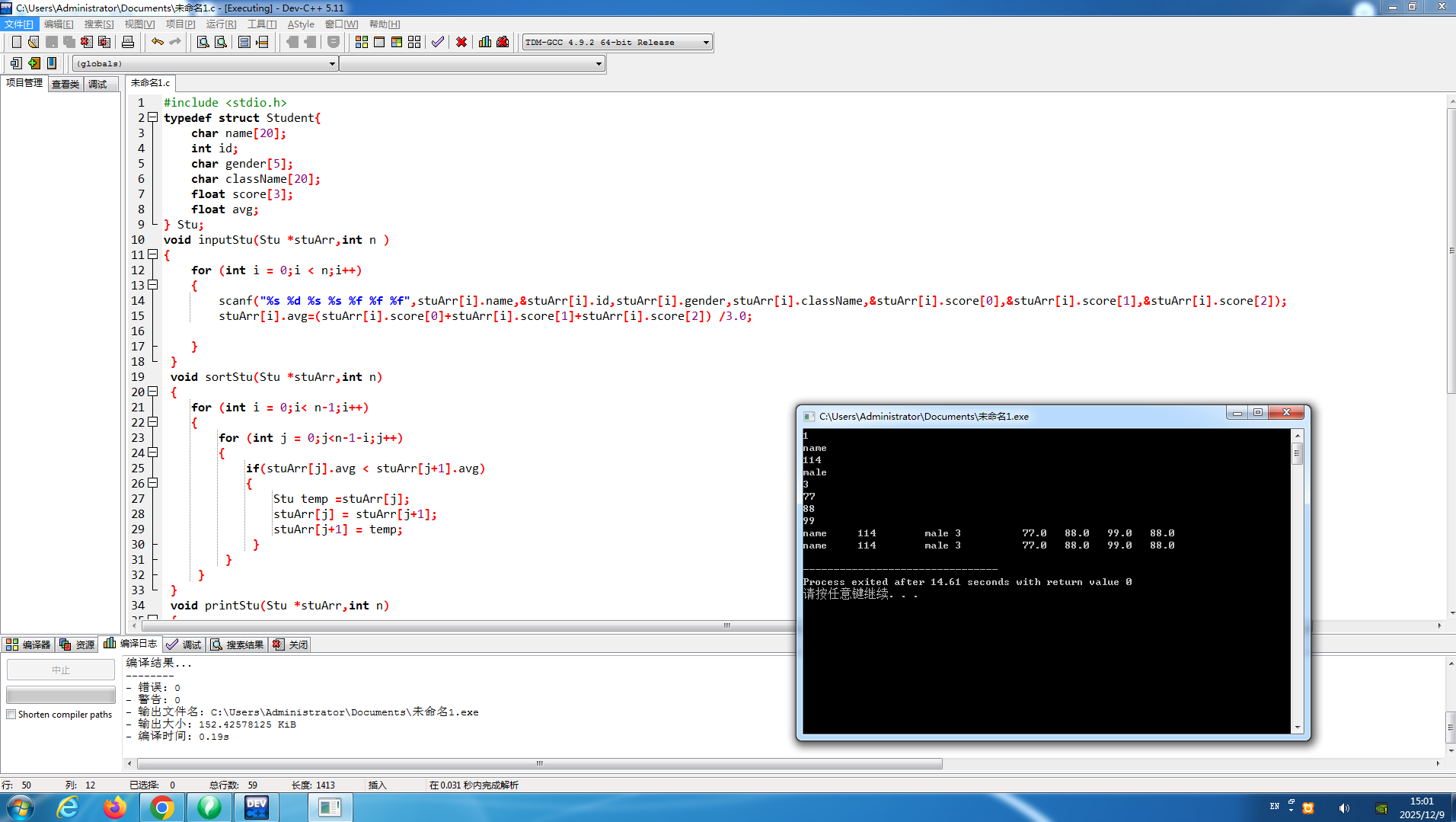This screenshot has width=1456, height=822.
Task: Click the 中止 button in the compile log
Action: click(61, 670)
